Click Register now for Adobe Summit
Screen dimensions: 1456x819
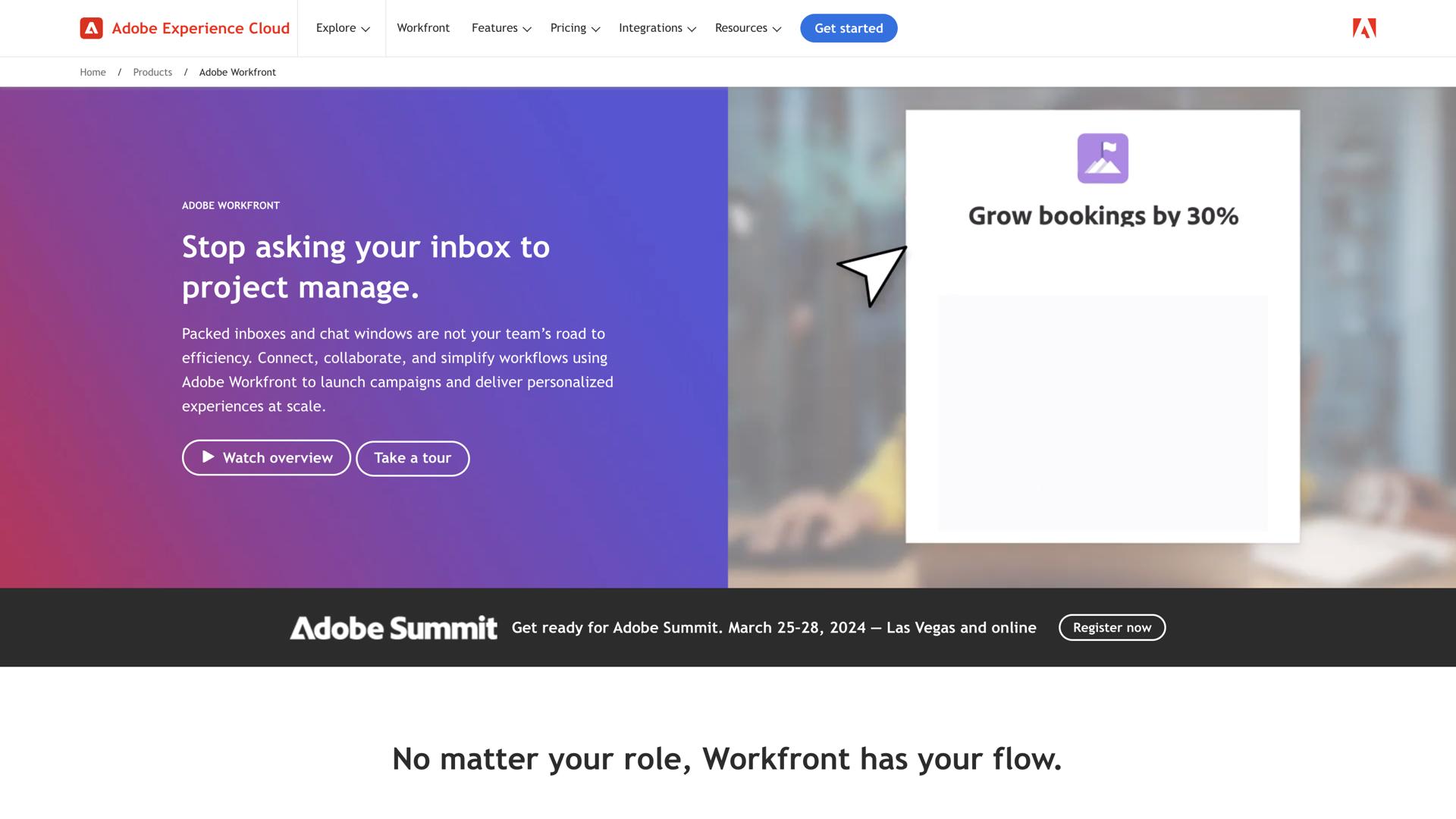tap(1112, 627)
